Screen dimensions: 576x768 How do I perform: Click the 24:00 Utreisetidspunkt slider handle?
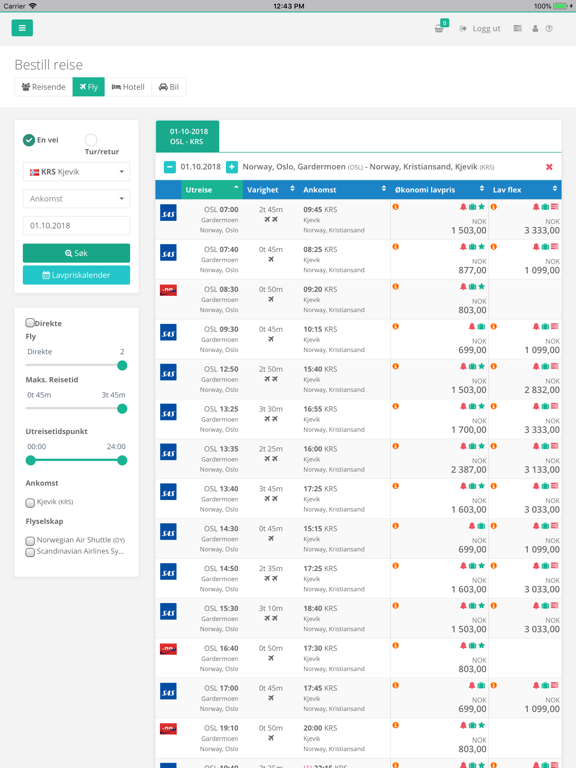122,460
